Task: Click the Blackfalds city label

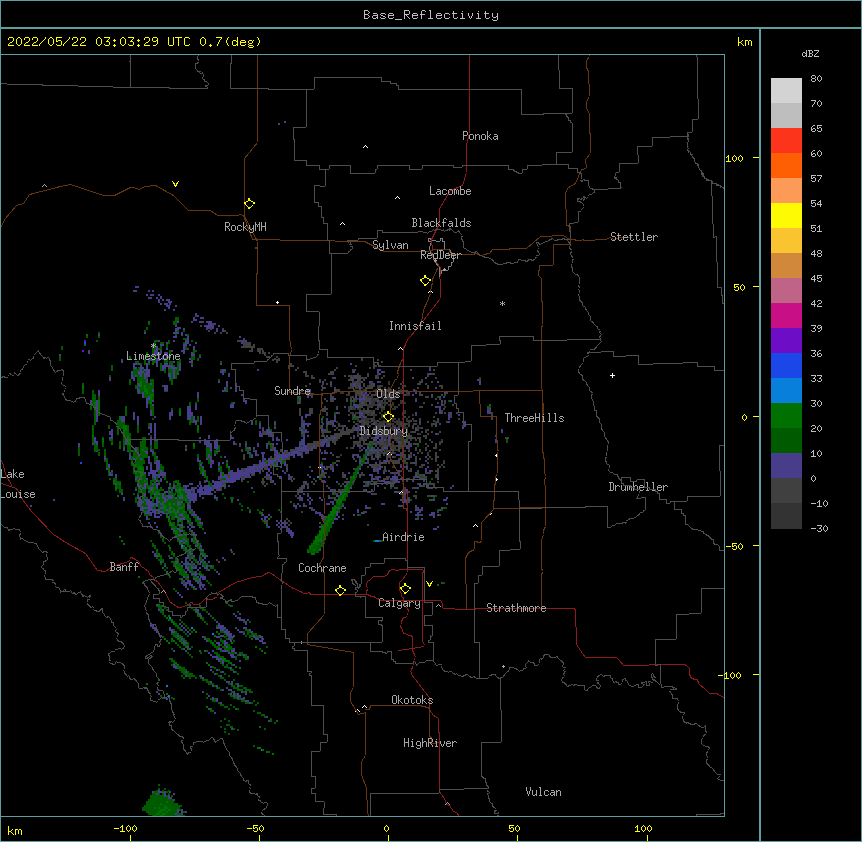Action: 441,223
